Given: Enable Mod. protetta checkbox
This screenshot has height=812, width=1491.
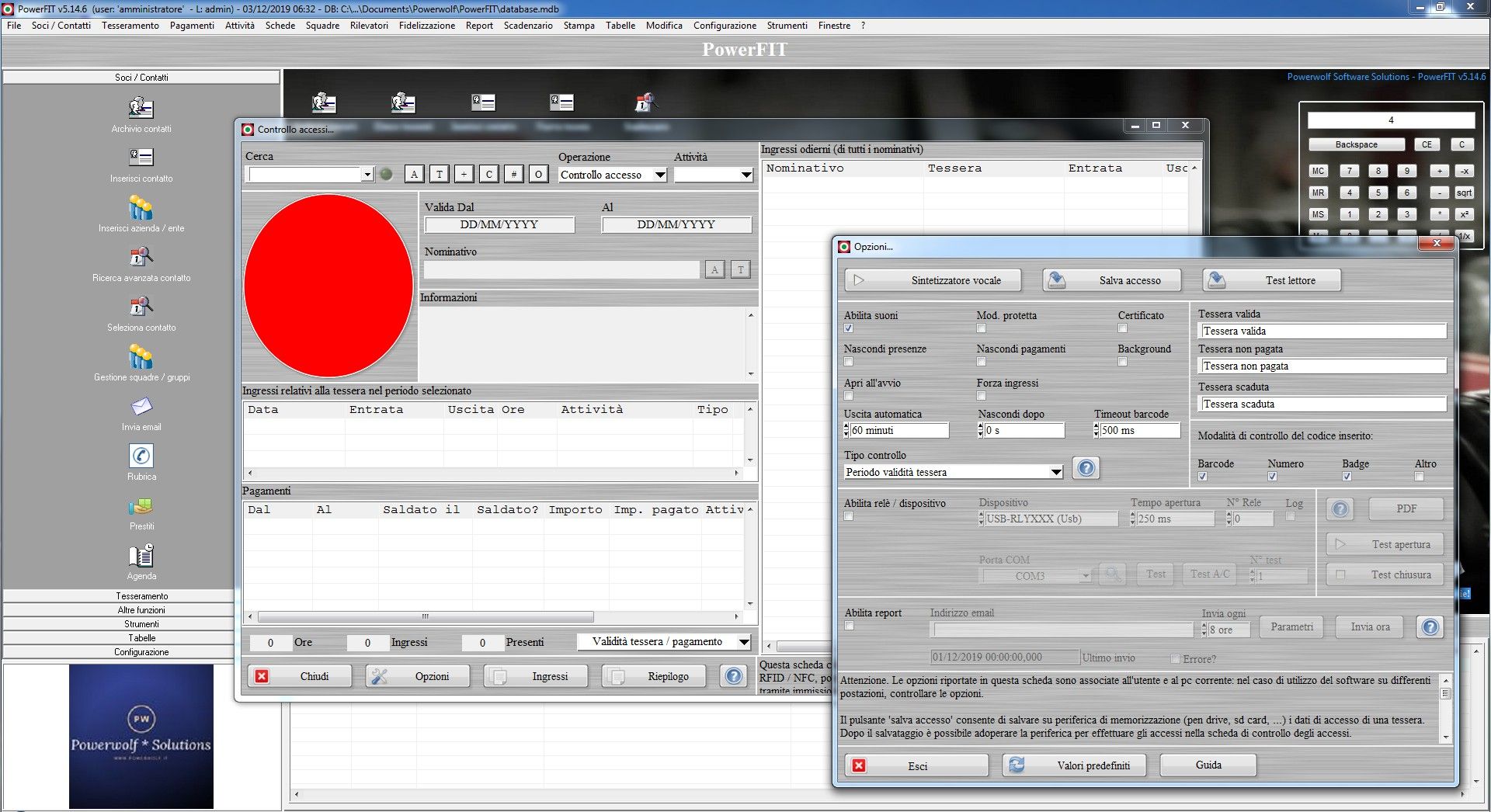Looking at the screenshot, I should [x=982, y=328].
